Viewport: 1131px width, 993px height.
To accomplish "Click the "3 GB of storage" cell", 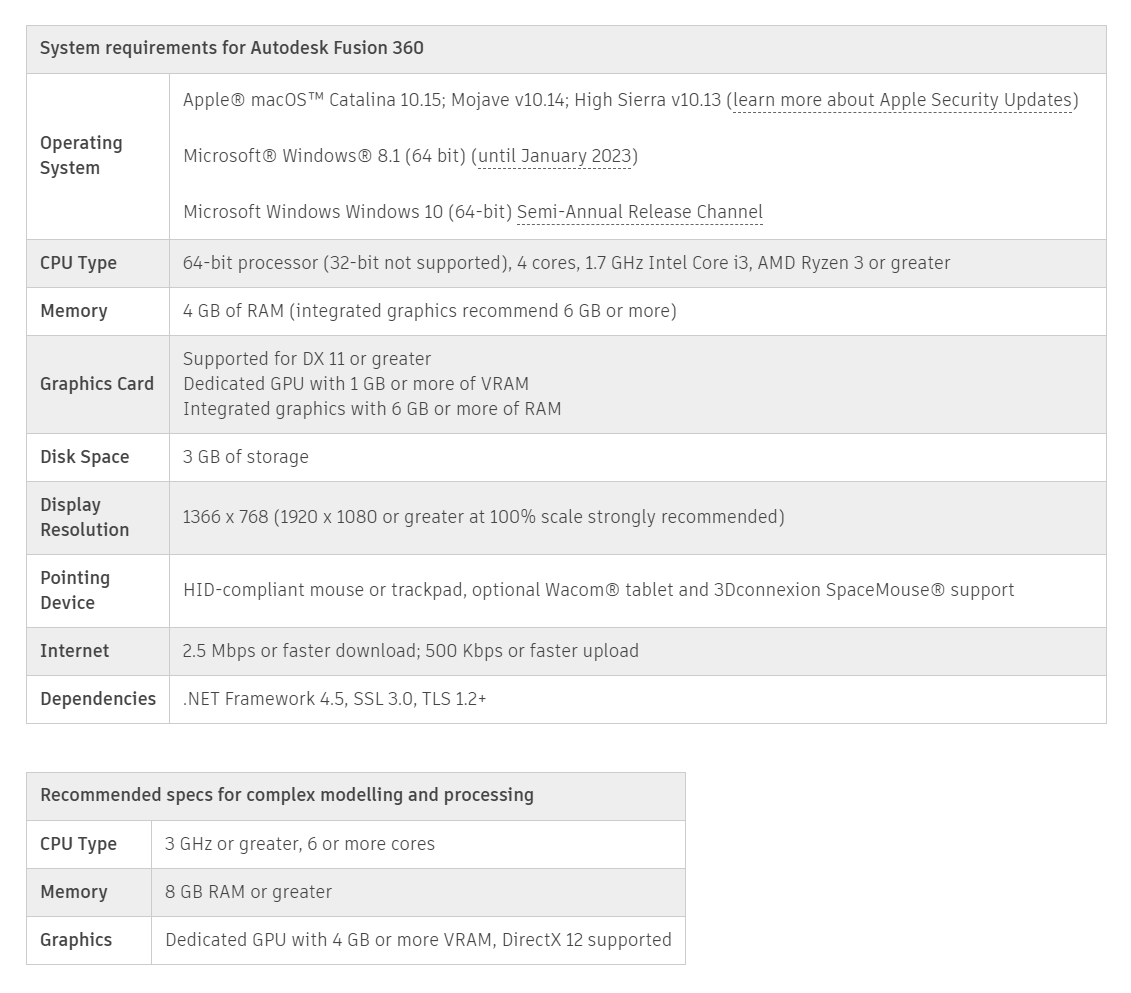I will click(246, 457).
